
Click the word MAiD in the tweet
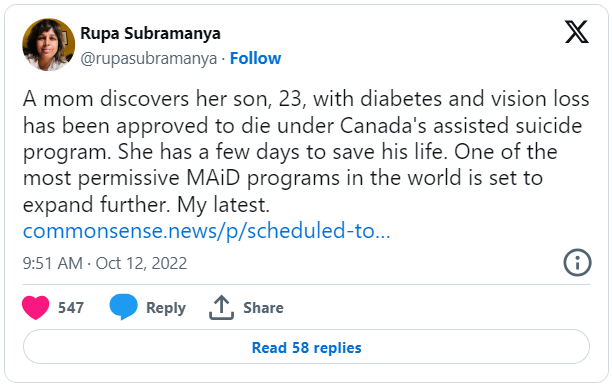pyautogui.click(x=213, y=178)
